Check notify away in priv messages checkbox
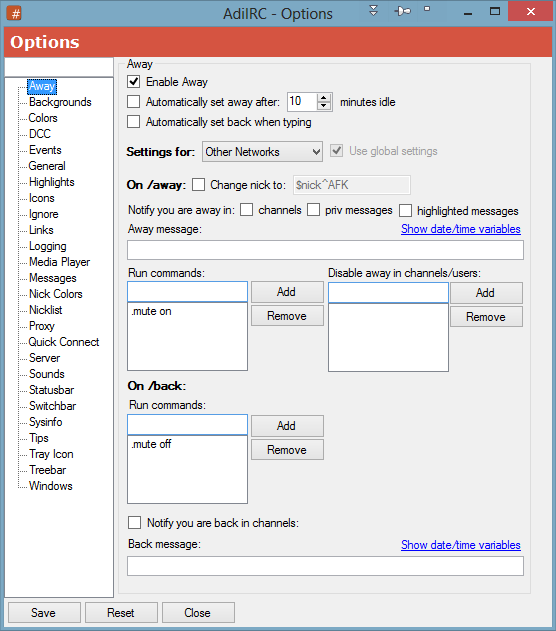This screenshot has width=556, height=631. point(313,210)
